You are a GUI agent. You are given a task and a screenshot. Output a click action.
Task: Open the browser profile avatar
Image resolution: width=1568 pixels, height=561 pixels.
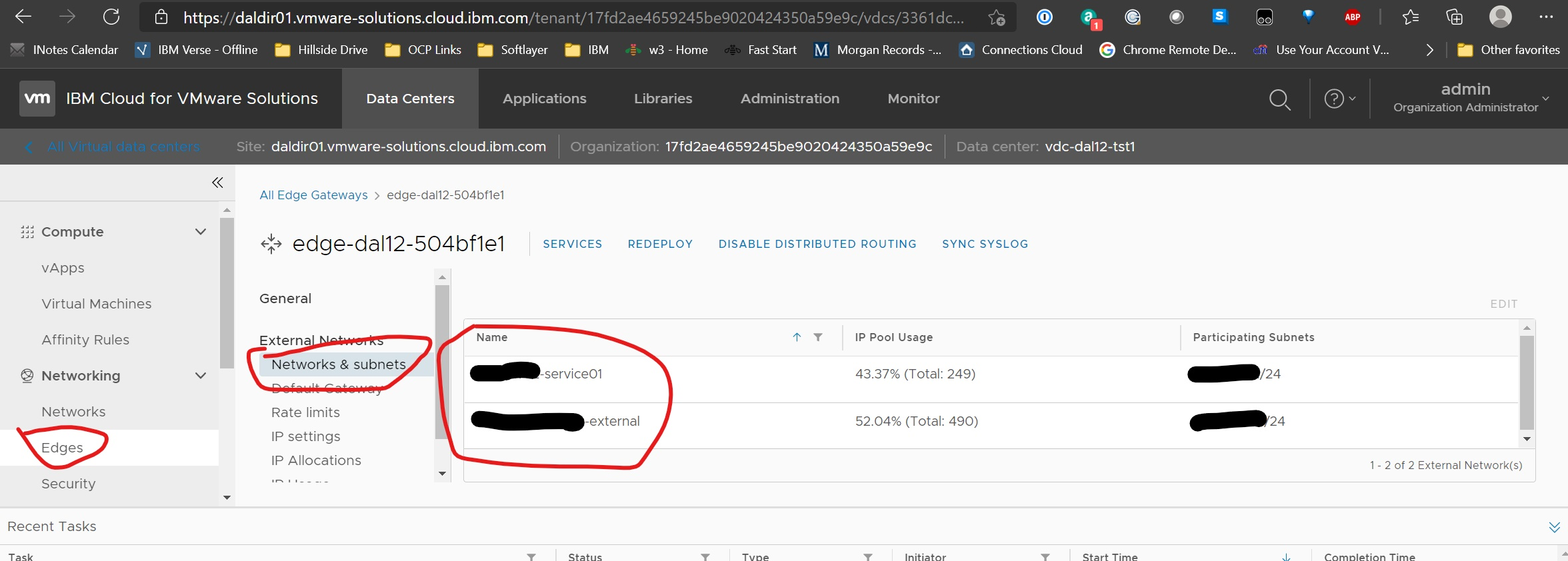(x=1501, y=17)
